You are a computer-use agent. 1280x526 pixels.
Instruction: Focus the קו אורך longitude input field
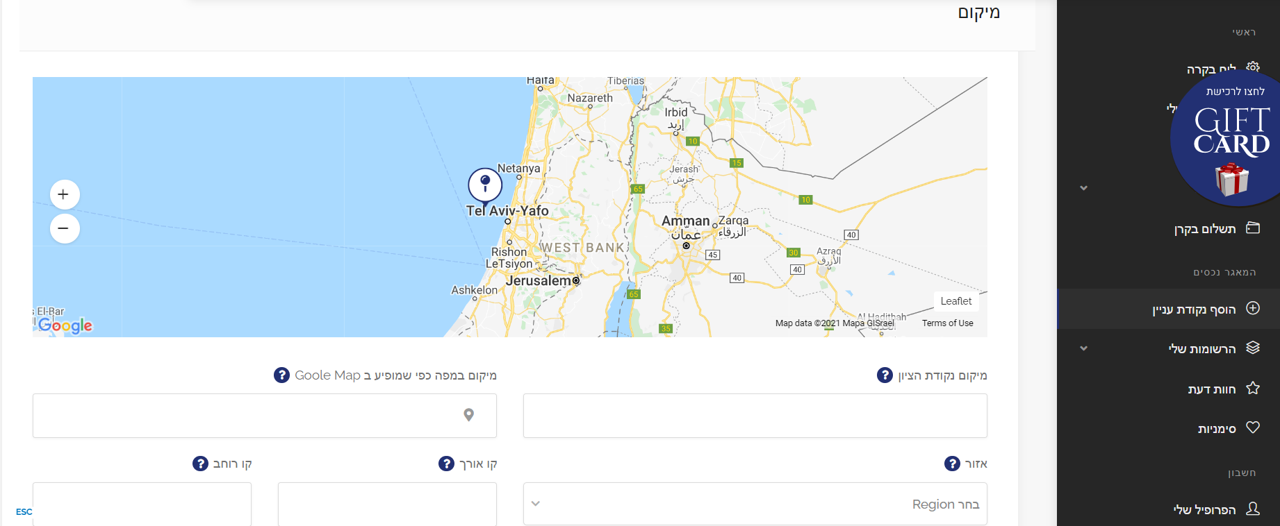(387, 503)
